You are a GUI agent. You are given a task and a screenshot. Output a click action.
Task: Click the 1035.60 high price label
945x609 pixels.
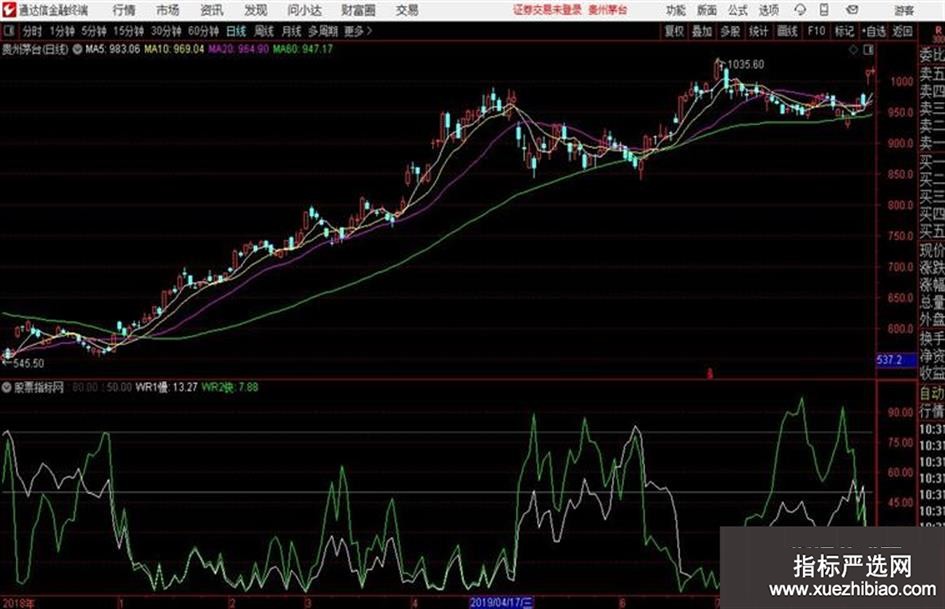pos(746,65)
